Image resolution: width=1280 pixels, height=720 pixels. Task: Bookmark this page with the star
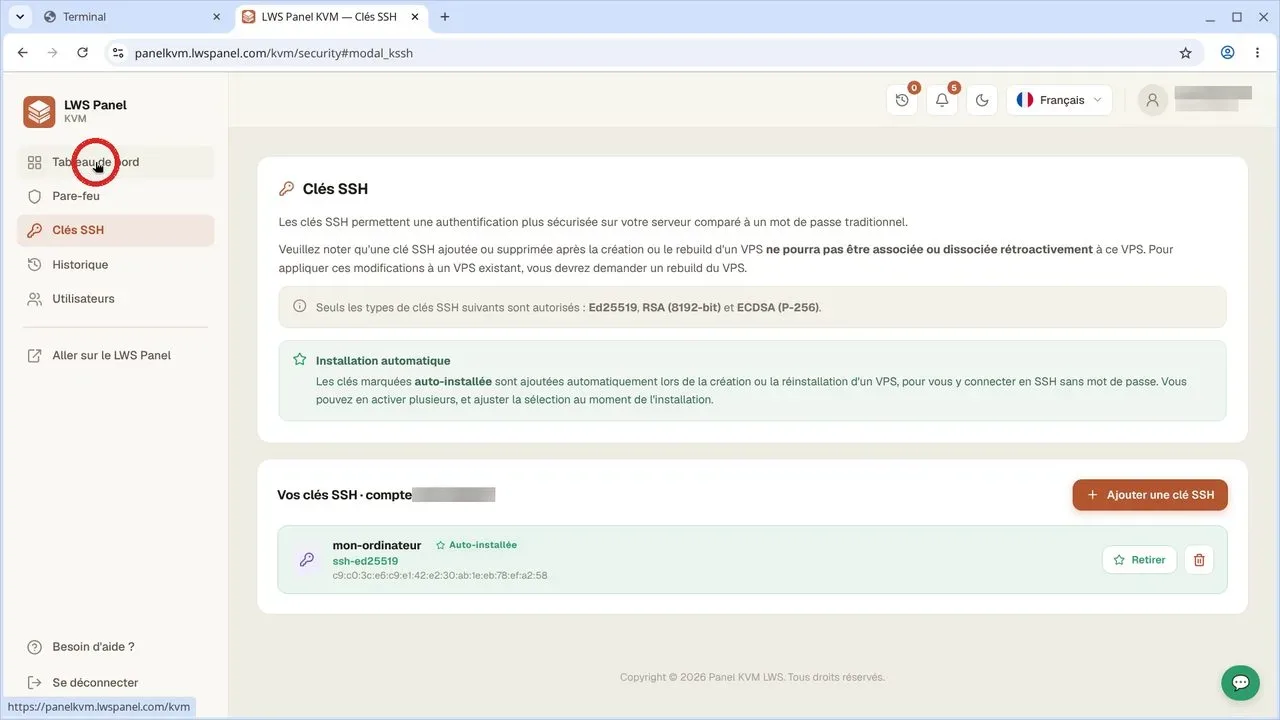coord(1186,53)
